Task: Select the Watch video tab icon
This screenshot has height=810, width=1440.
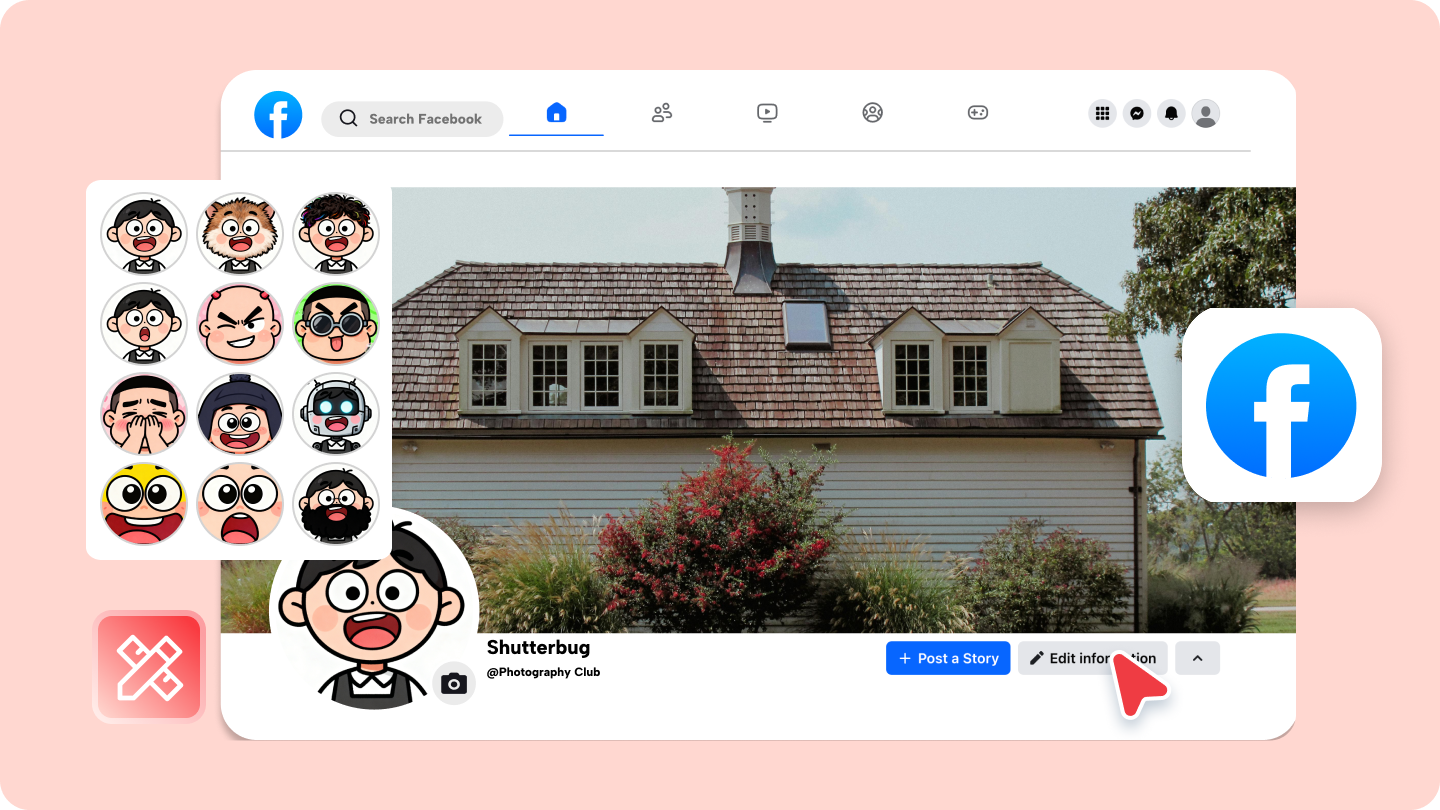Action: click(x=766, y=113)
